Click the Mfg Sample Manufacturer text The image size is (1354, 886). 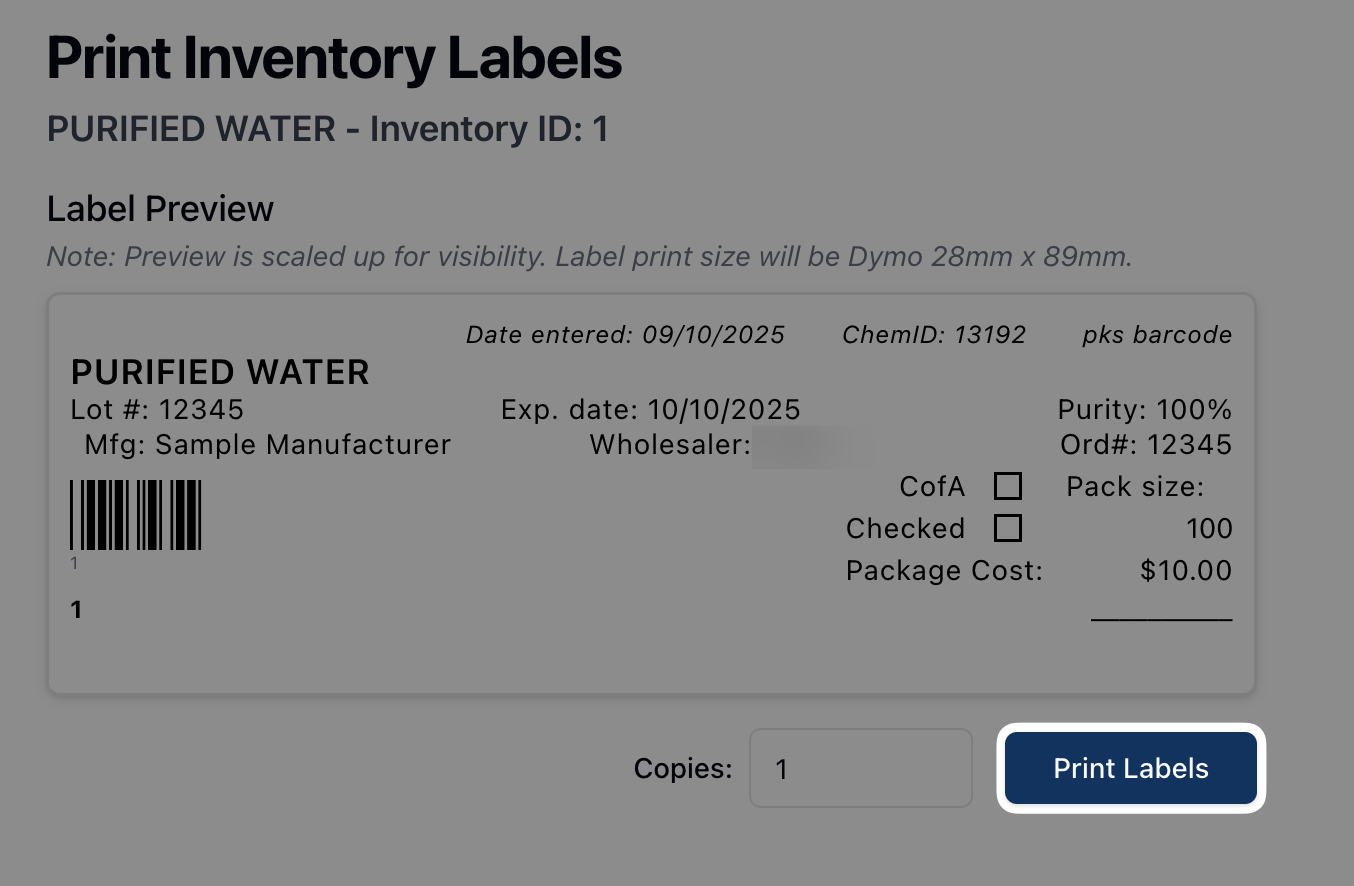tap(267, 444)
